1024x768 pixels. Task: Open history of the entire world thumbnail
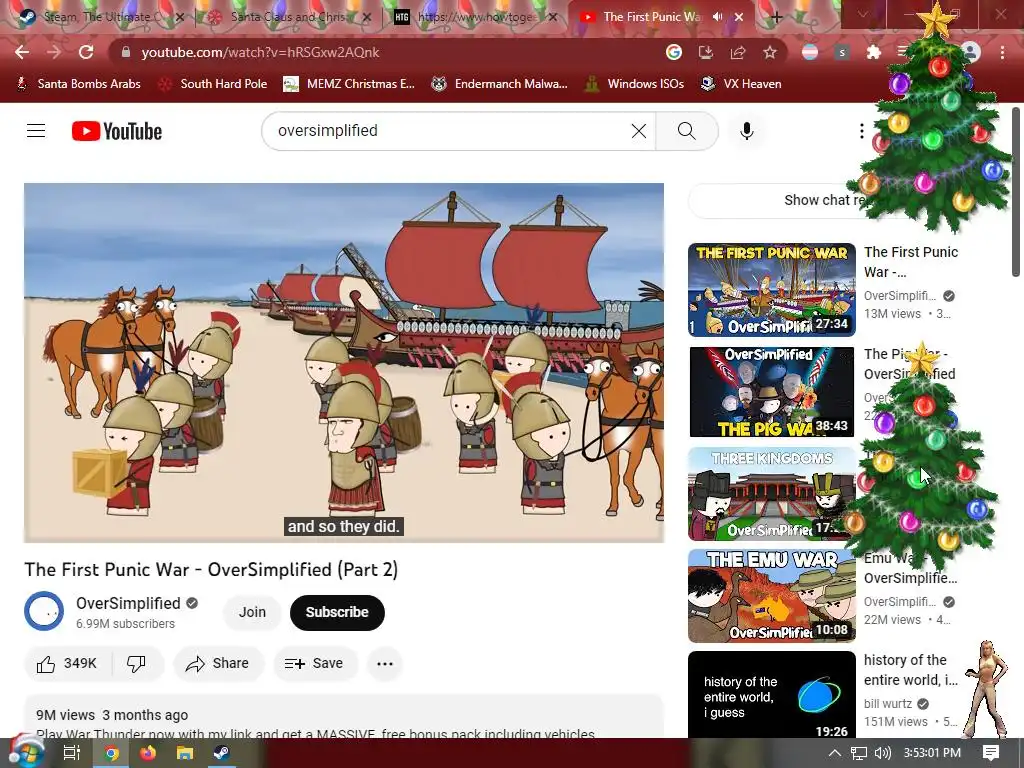(x=771, y=696)
